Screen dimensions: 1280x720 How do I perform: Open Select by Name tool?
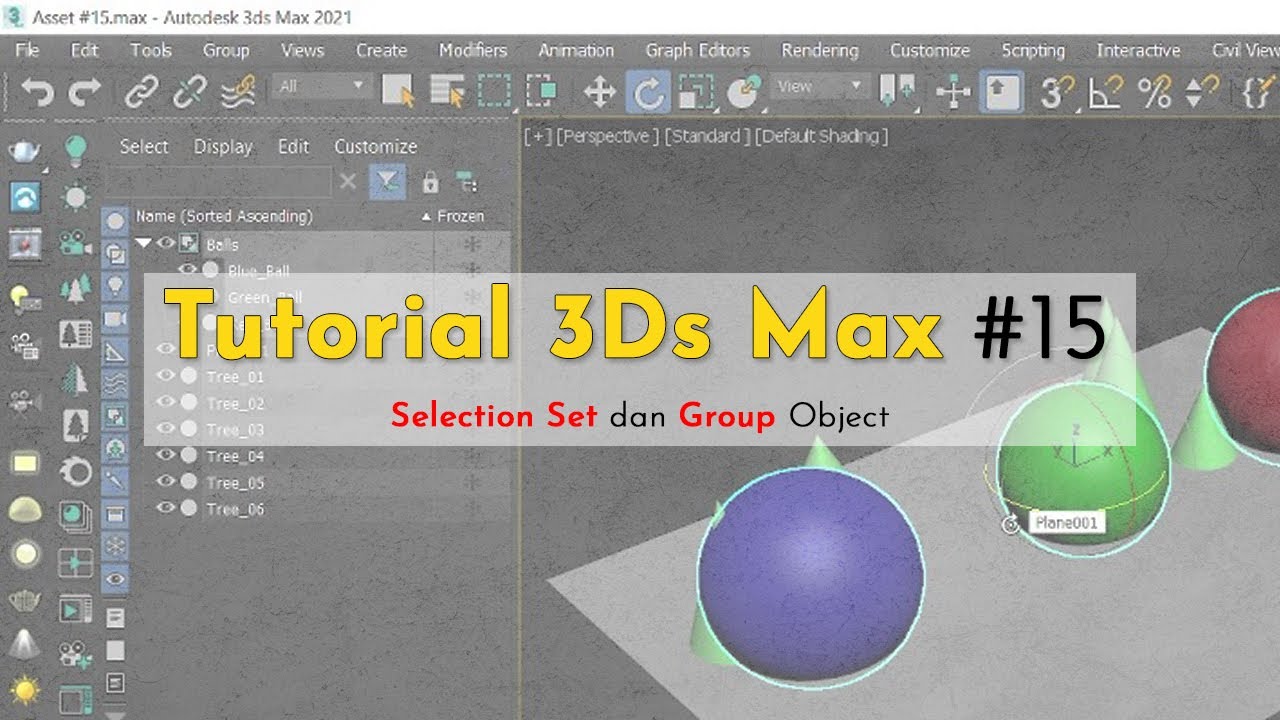pyautogui.click(x=447, y=92)
